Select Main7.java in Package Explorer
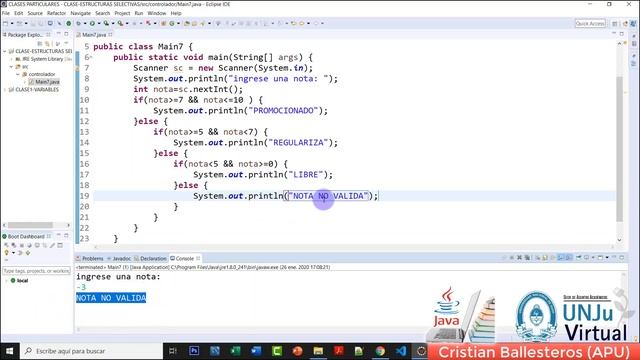 pyautogui.click(x=44, y=82)
